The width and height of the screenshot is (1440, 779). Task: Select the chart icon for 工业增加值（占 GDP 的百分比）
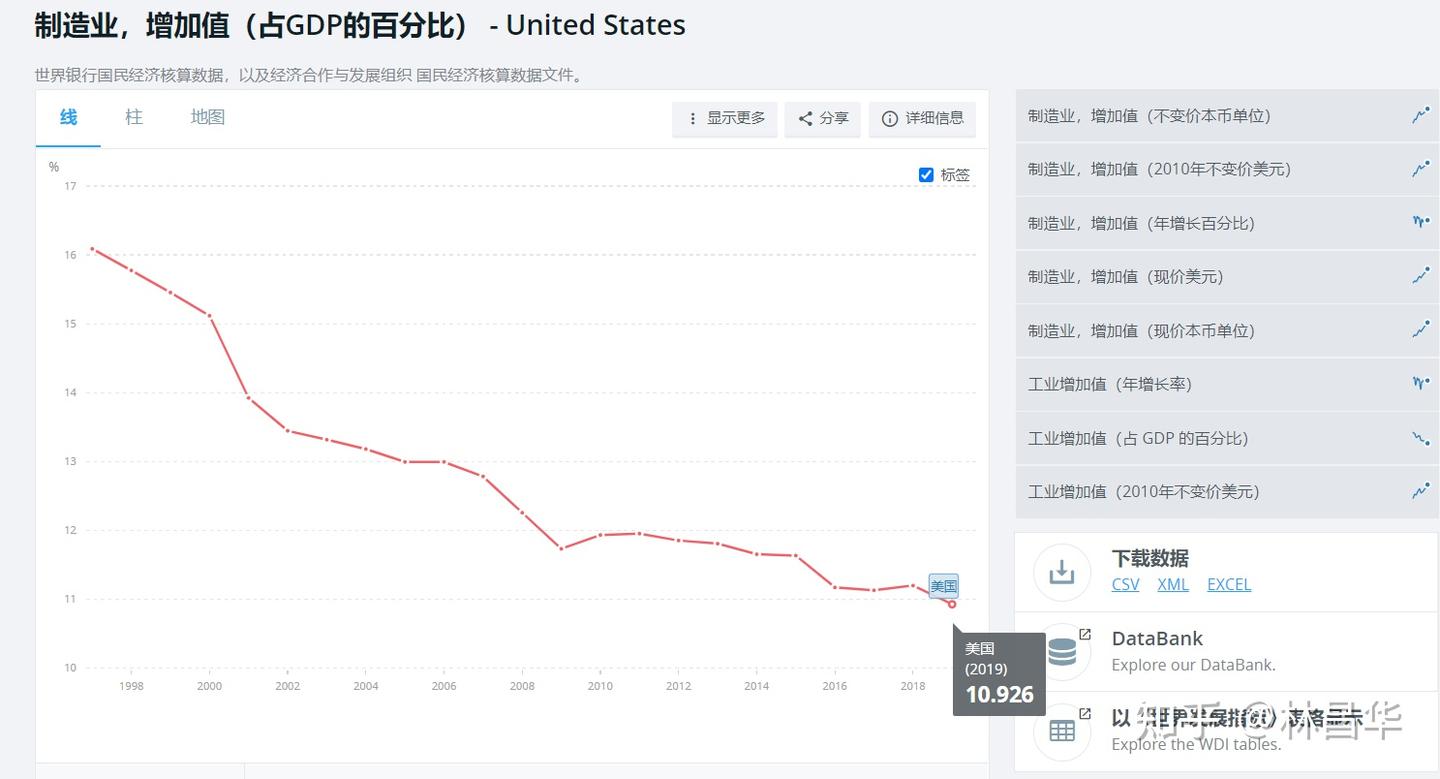pyautogui.click(x=1421, y=437)
